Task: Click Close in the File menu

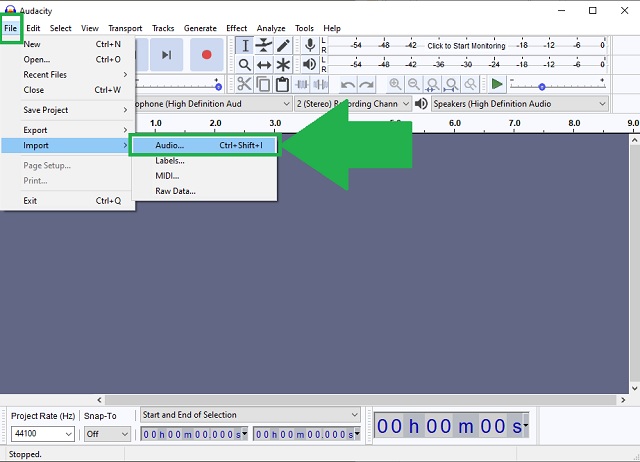Action: coord(68,90)
